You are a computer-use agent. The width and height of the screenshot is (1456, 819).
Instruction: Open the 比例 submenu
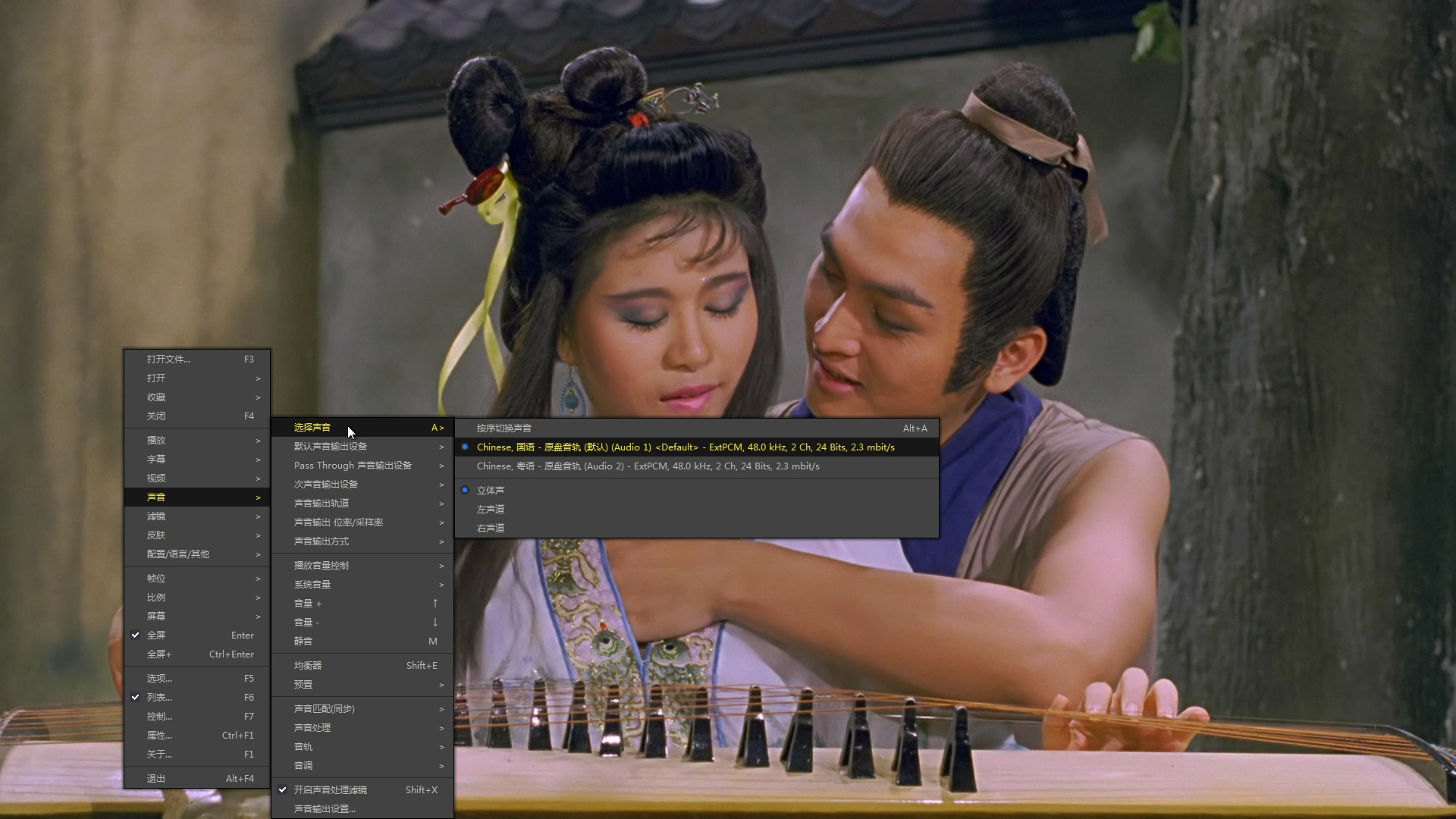[x=197, y=598]
